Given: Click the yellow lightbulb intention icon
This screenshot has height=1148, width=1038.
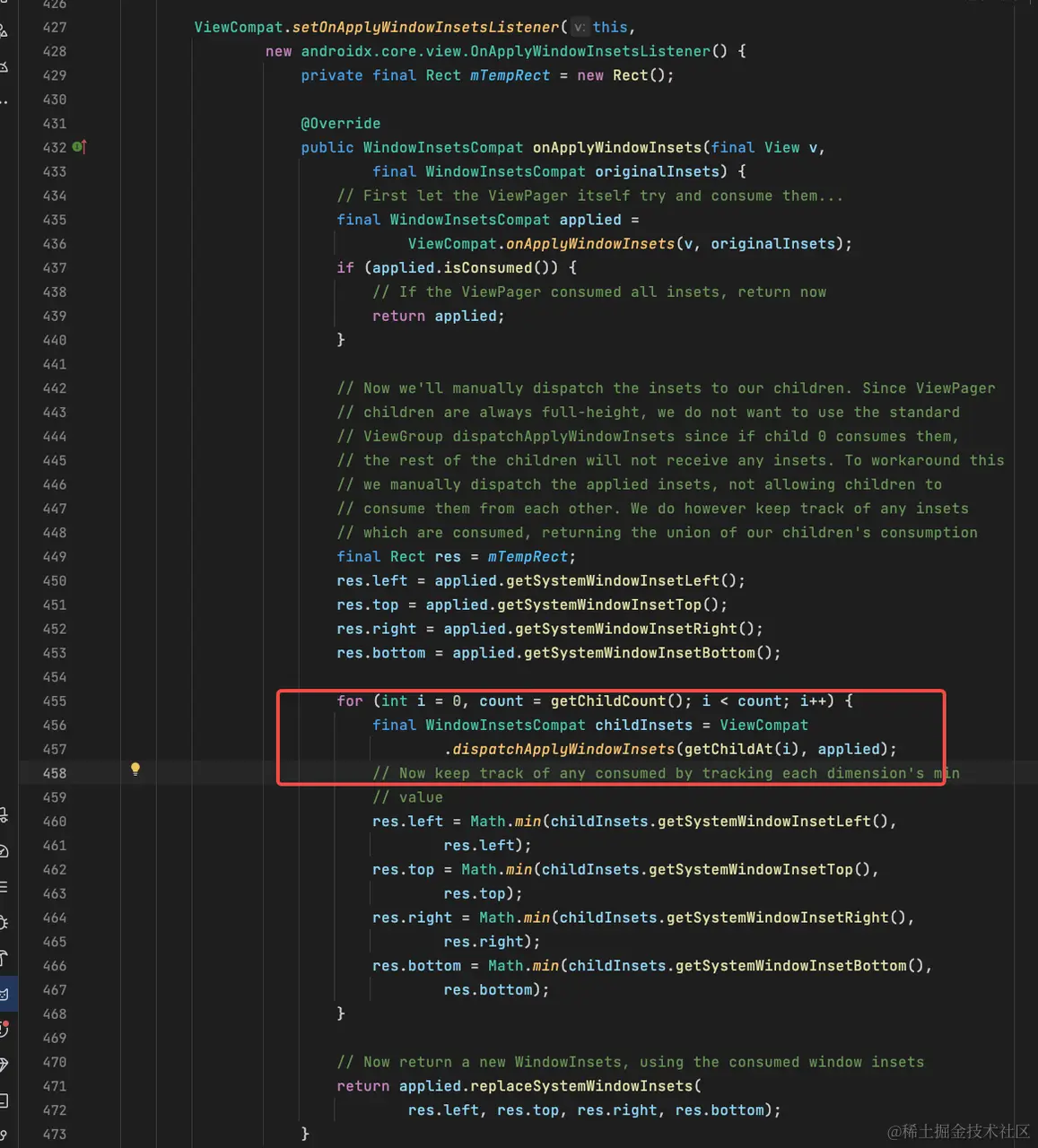Looking at the screenshot, I should 135,769.
